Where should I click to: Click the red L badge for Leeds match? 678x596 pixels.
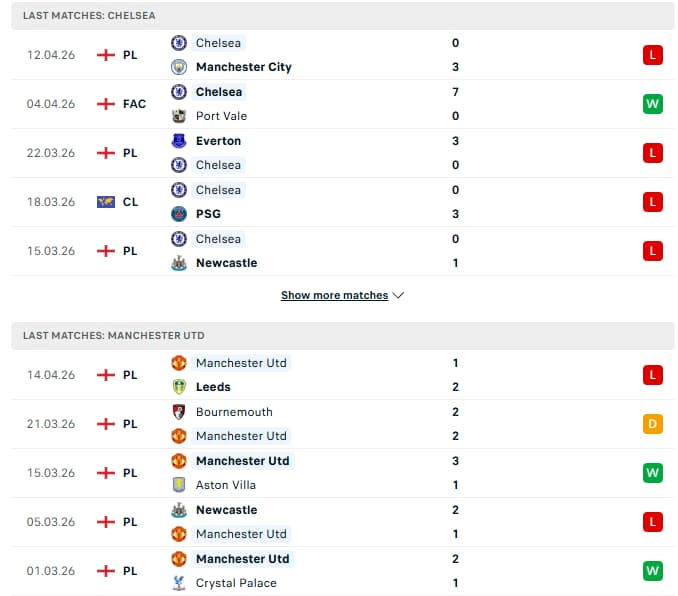pos(652,375)
